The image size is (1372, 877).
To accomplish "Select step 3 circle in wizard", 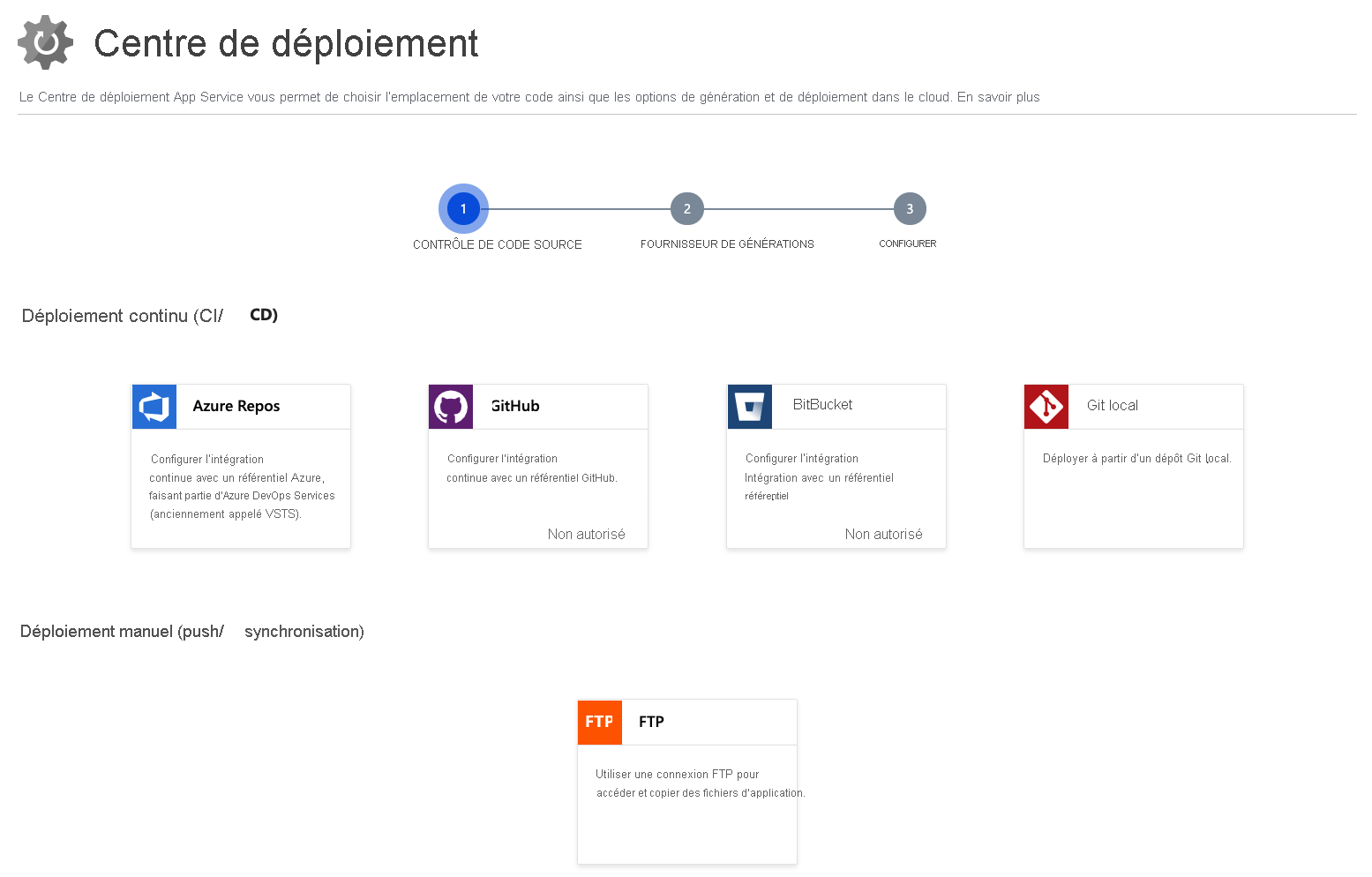I will click(x=910, y=209).
